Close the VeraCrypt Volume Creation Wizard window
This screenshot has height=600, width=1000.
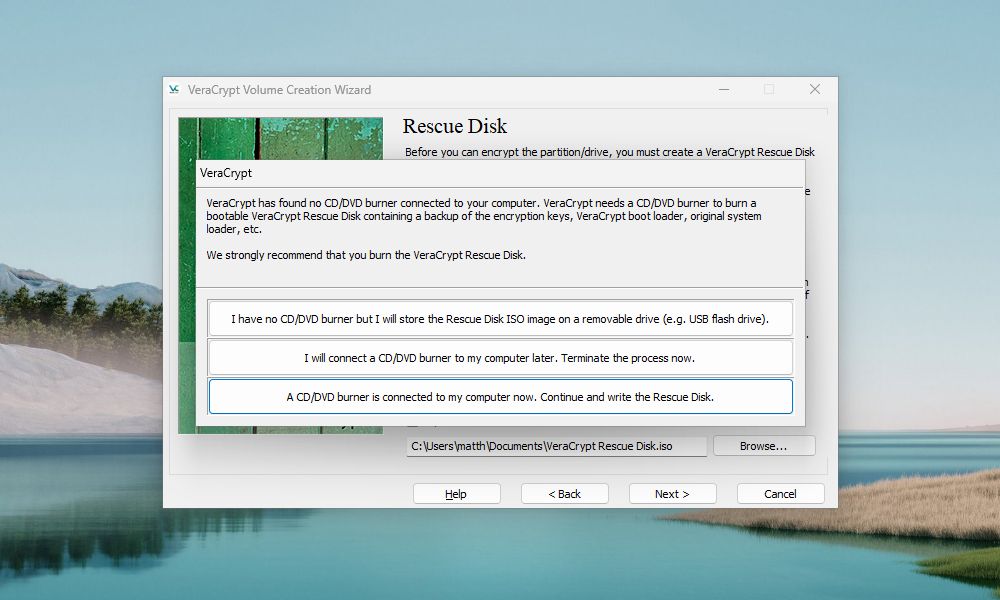tap(814, 89)
